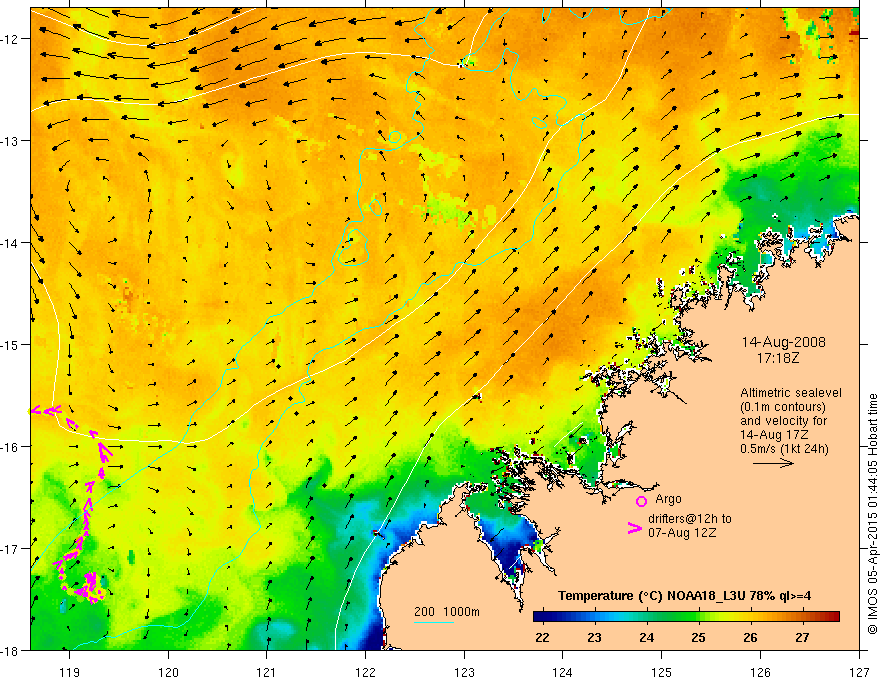Click longitude axis label '122'
The image size is (880, 680).
tap(365, 672)
